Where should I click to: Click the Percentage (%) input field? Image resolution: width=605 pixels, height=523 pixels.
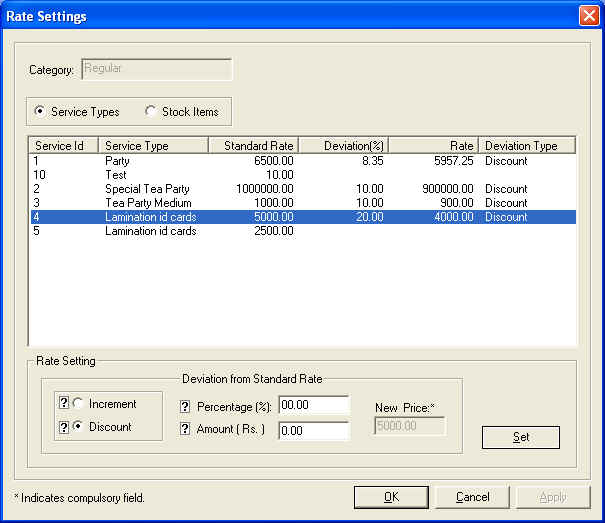click(x=314, y=405)
